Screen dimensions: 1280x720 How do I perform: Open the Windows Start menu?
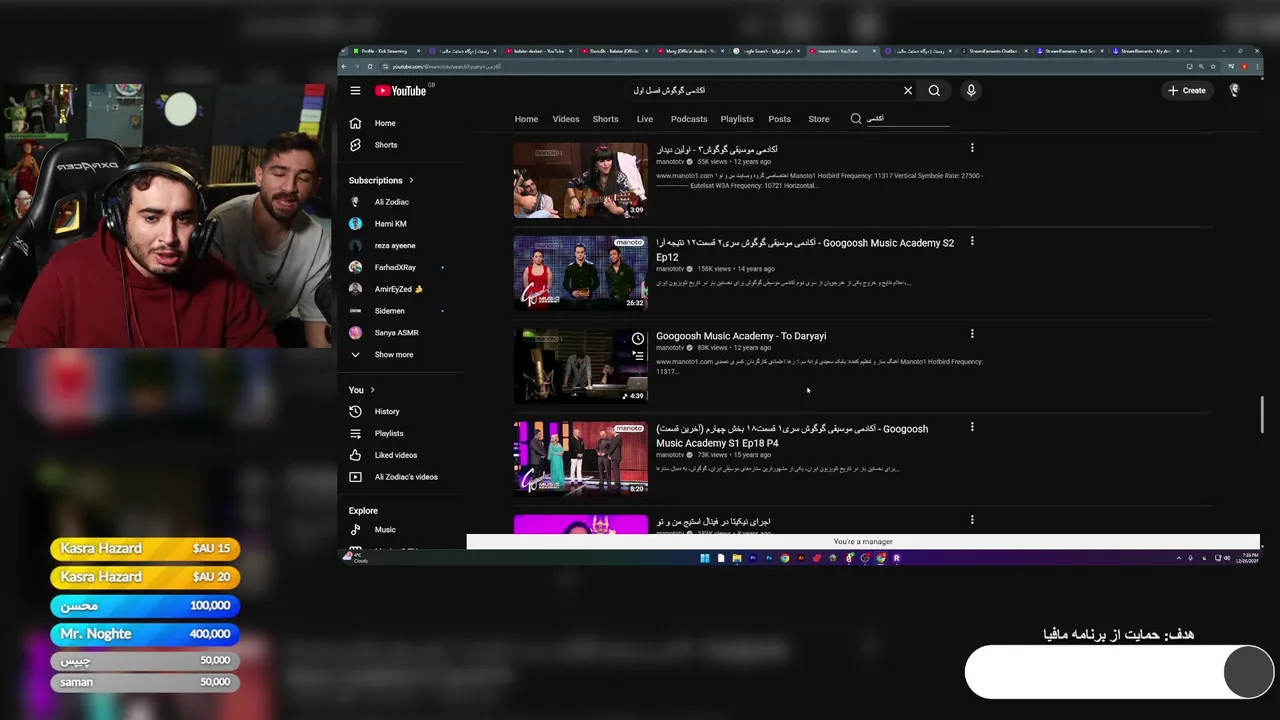pos(704,558)
